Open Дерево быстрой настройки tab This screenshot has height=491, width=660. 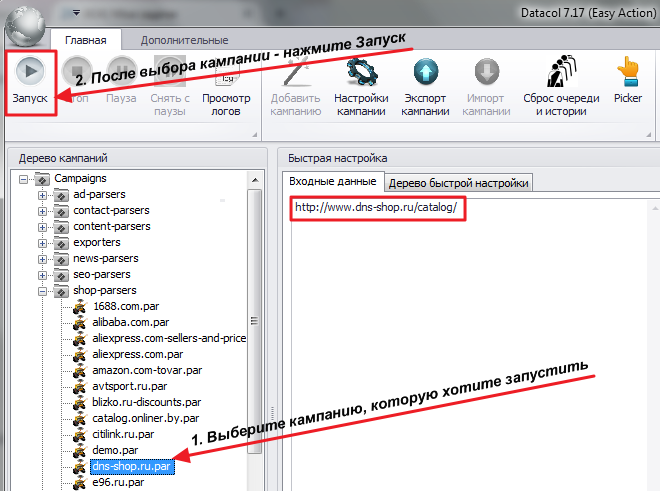tap(458, 183)
